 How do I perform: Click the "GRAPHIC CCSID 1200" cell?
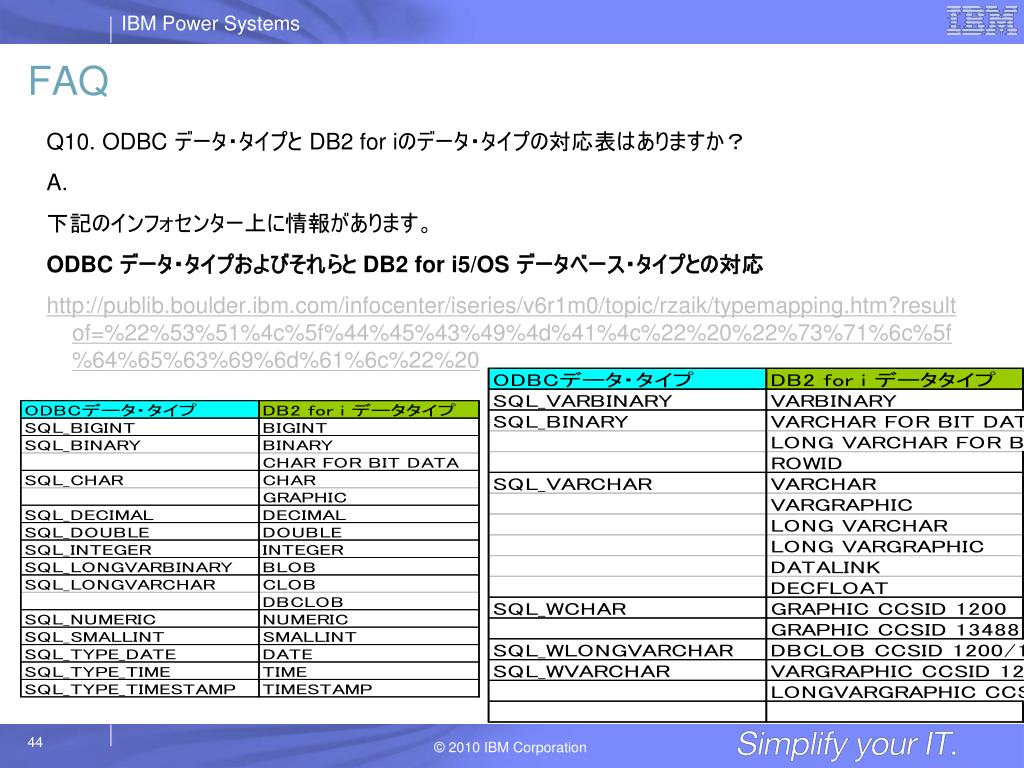[895, 609]
